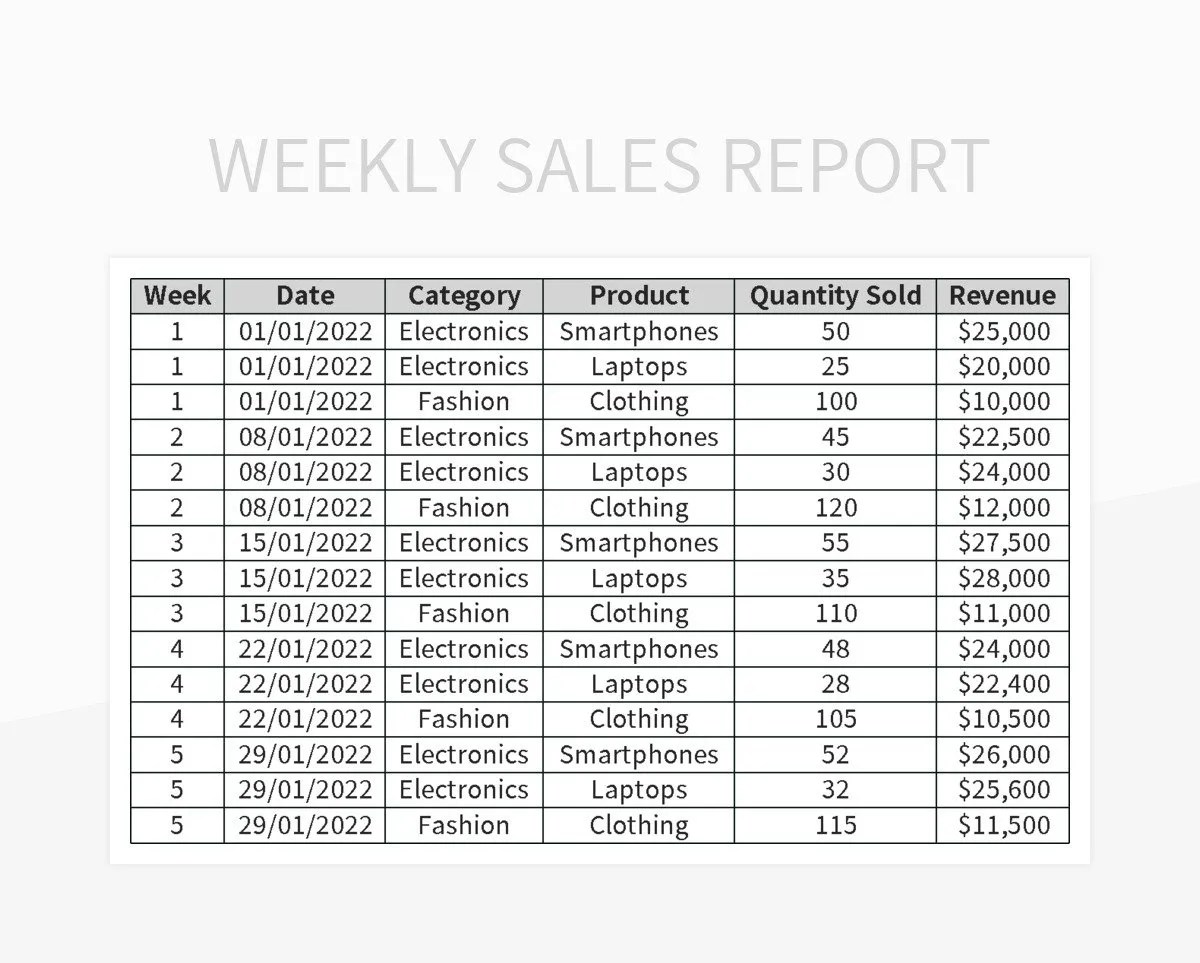The width and height of the screenshot is (1200, 963).
Task: Click the WEEKLY SALES REPORT title
Action: coord(599,166)
